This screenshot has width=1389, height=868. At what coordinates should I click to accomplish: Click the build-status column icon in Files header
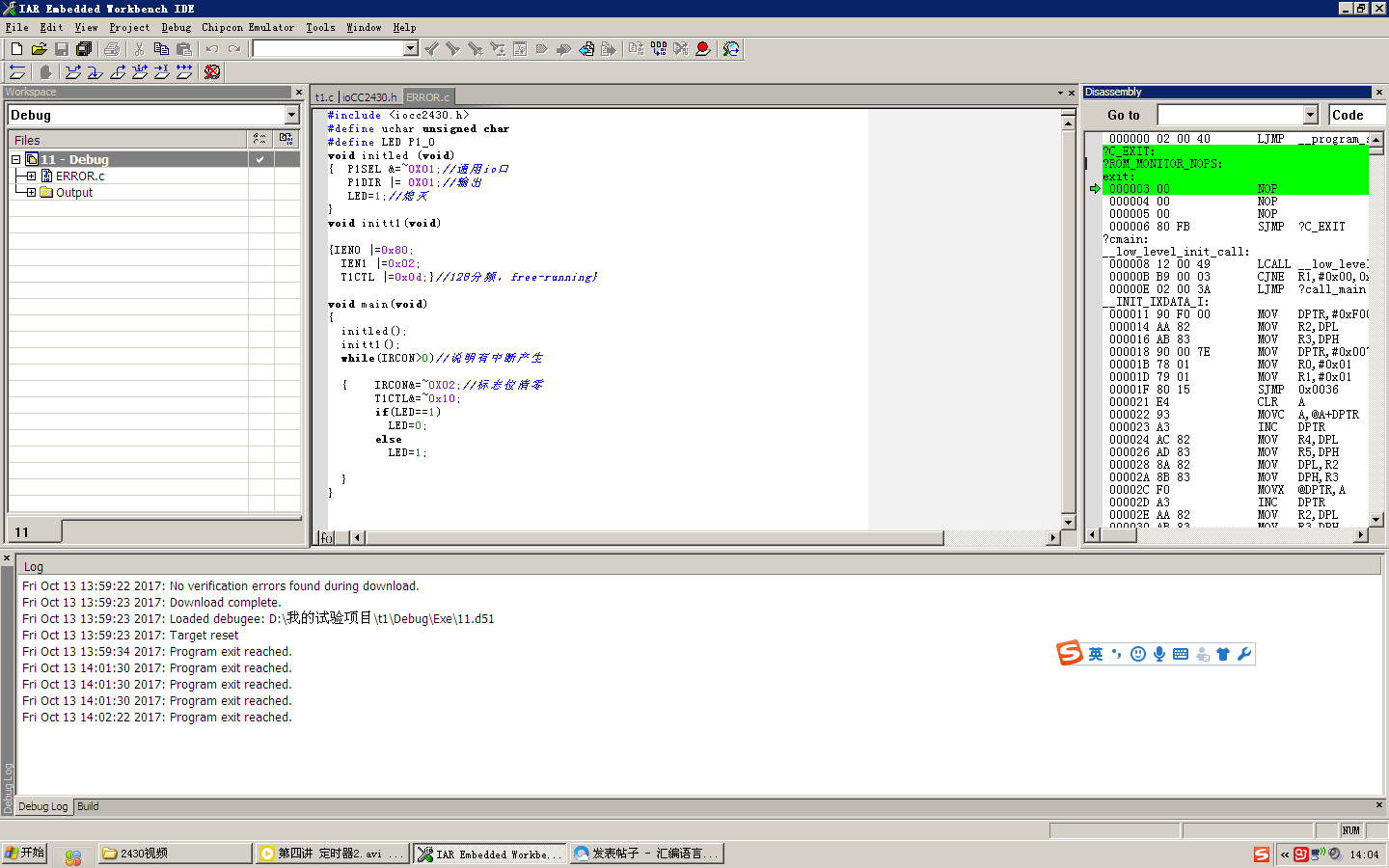pos(259,139)
